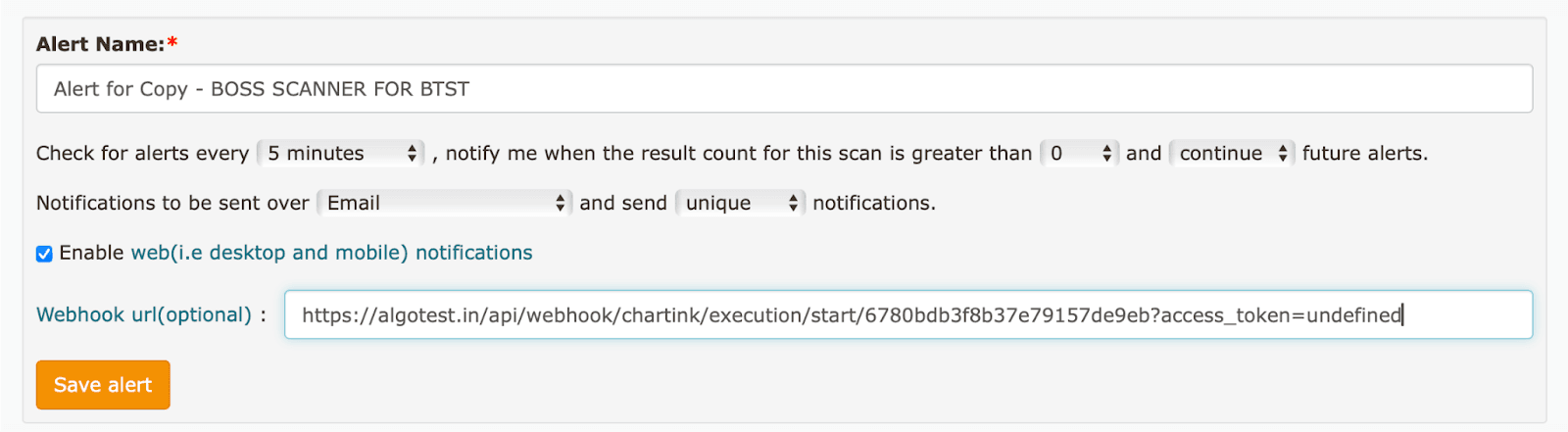
Task: Click the red required asterisk after Alert Name
Action: point(172,43)
